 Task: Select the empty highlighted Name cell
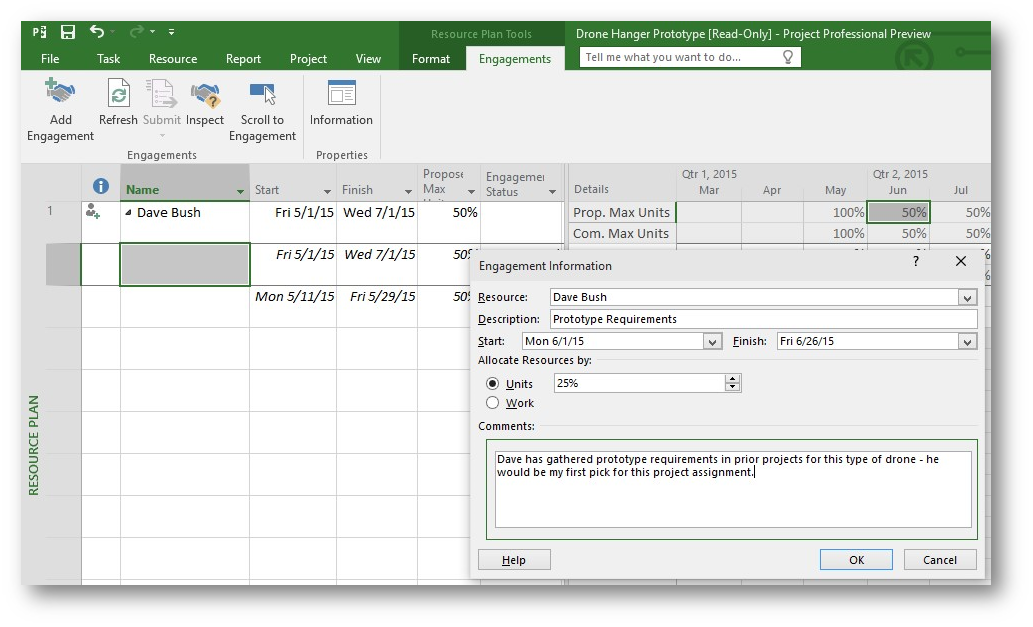tap(184, 265)
